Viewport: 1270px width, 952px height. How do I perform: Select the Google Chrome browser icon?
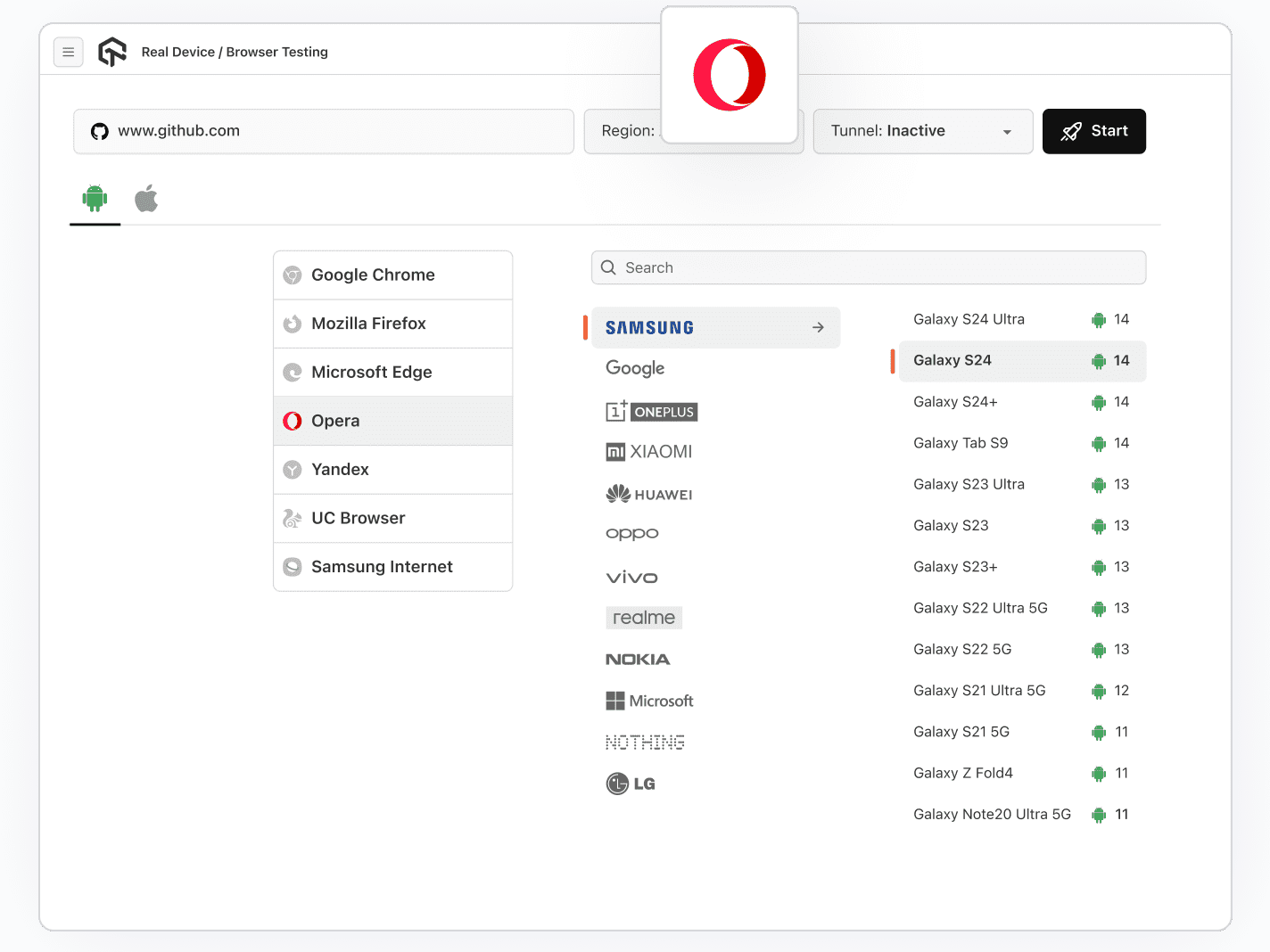(293, 275)
